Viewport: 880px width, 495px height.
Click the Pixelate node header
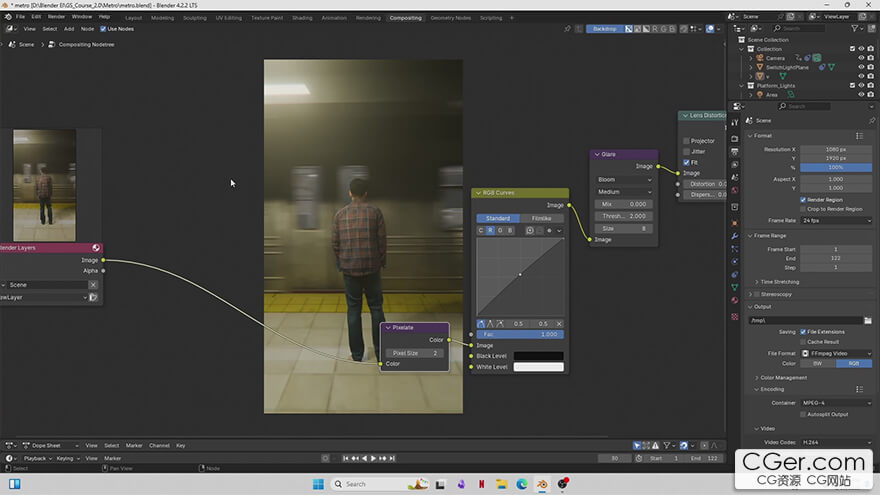coord(415,327)
